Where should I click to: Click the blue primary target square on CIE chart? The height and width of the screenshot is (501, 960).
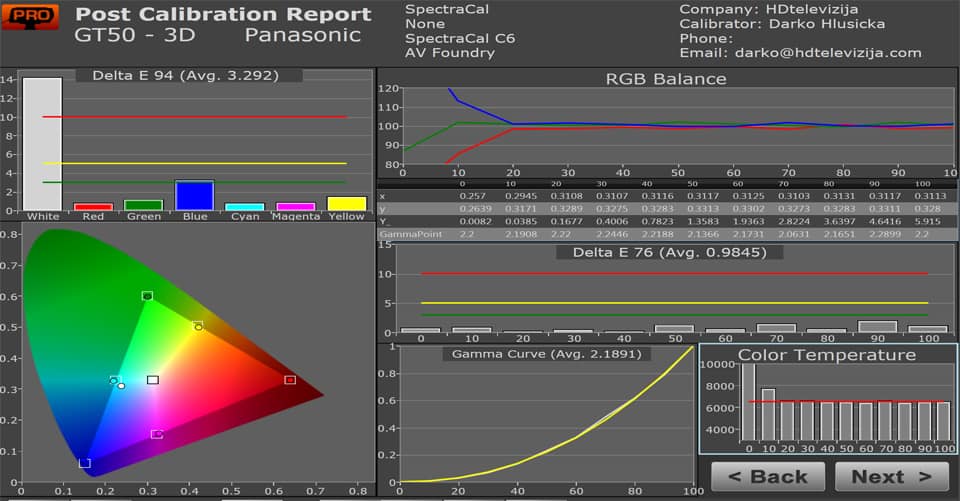pos(85,463)
